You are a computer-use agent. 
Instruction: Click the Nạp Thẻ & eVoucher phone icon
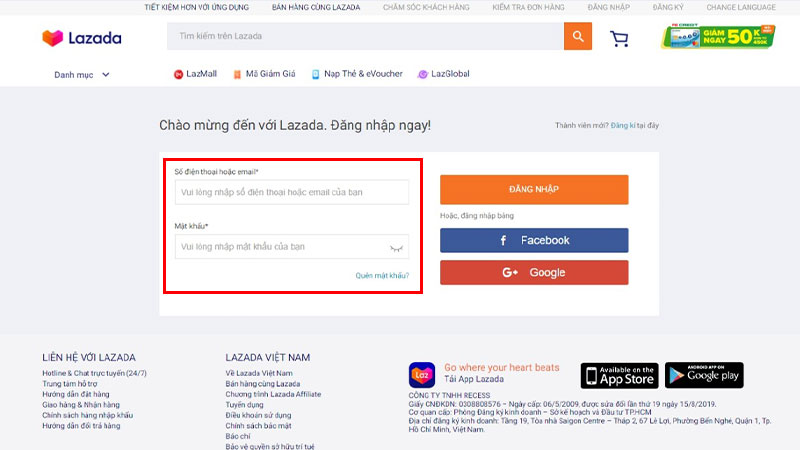(x=315, y=74)
